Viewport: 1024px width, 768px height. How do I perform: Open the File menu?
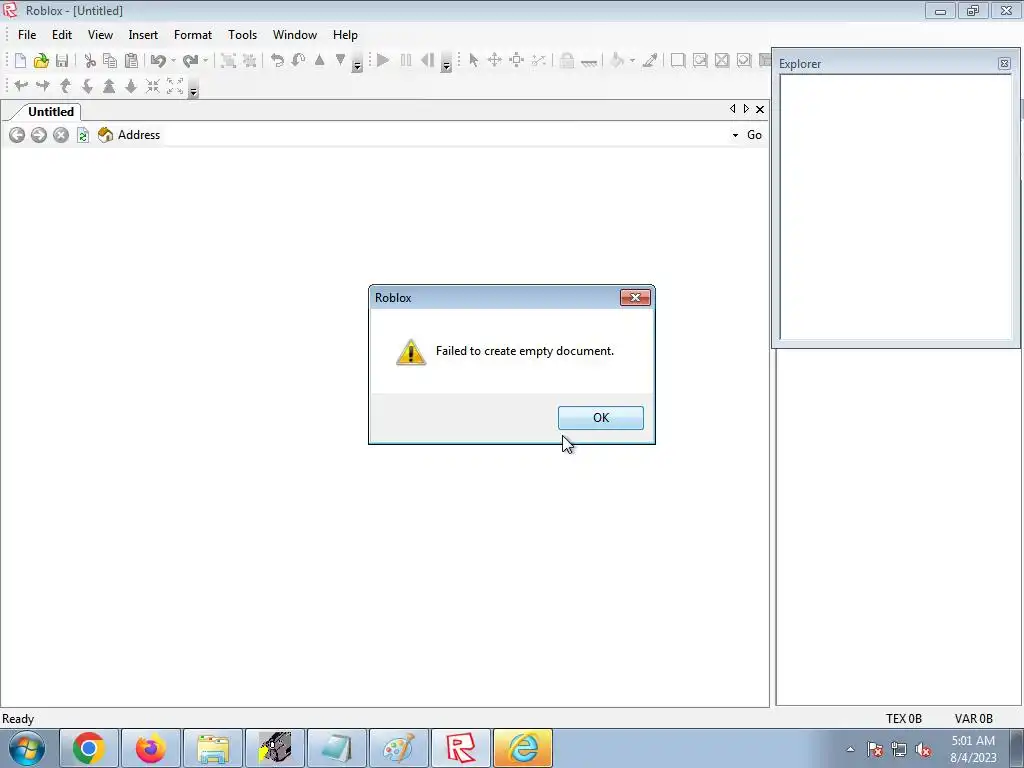click(27, 35)
